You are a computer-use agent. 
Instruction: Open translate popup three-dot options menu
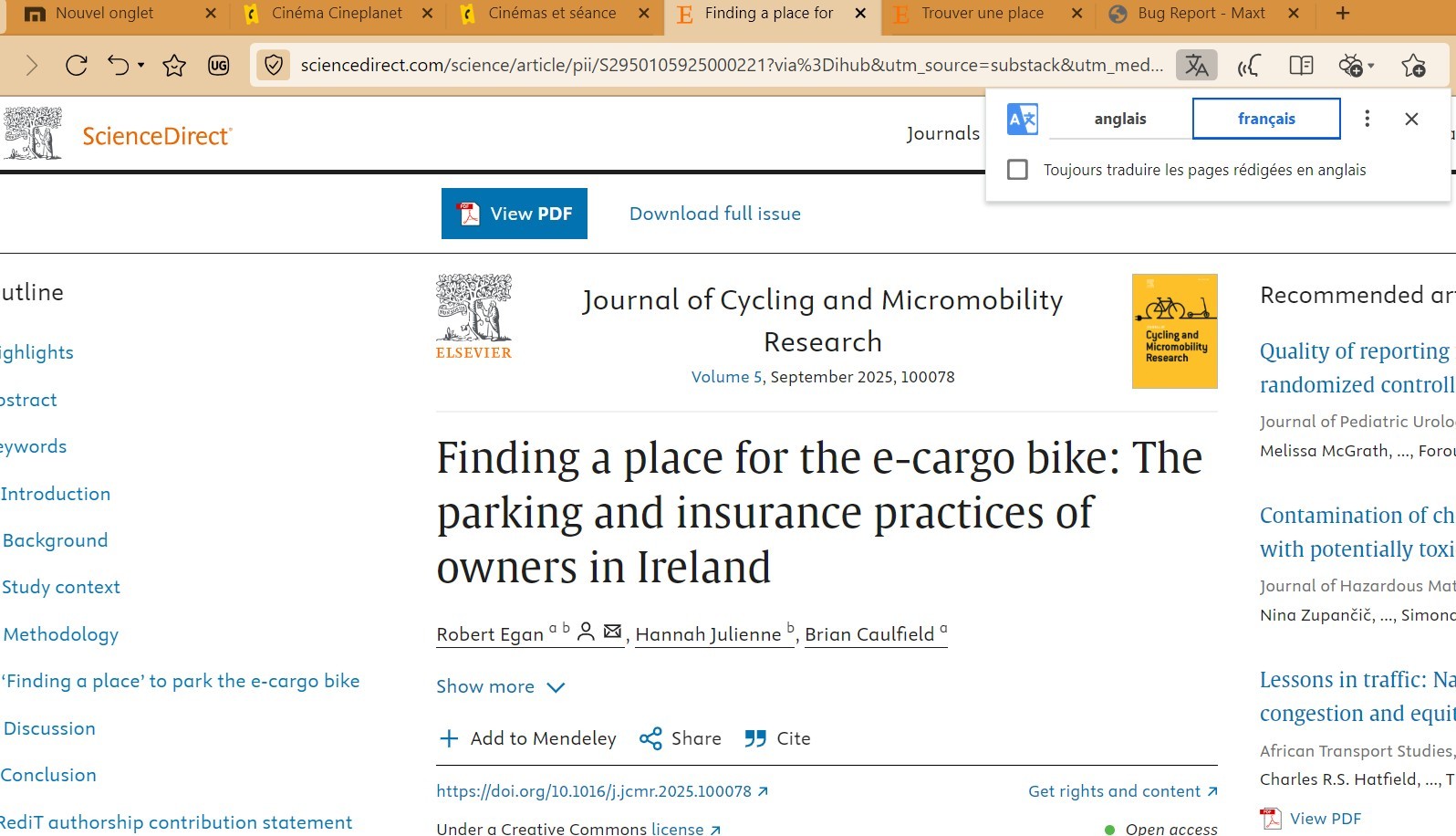tap(1367, 119)
